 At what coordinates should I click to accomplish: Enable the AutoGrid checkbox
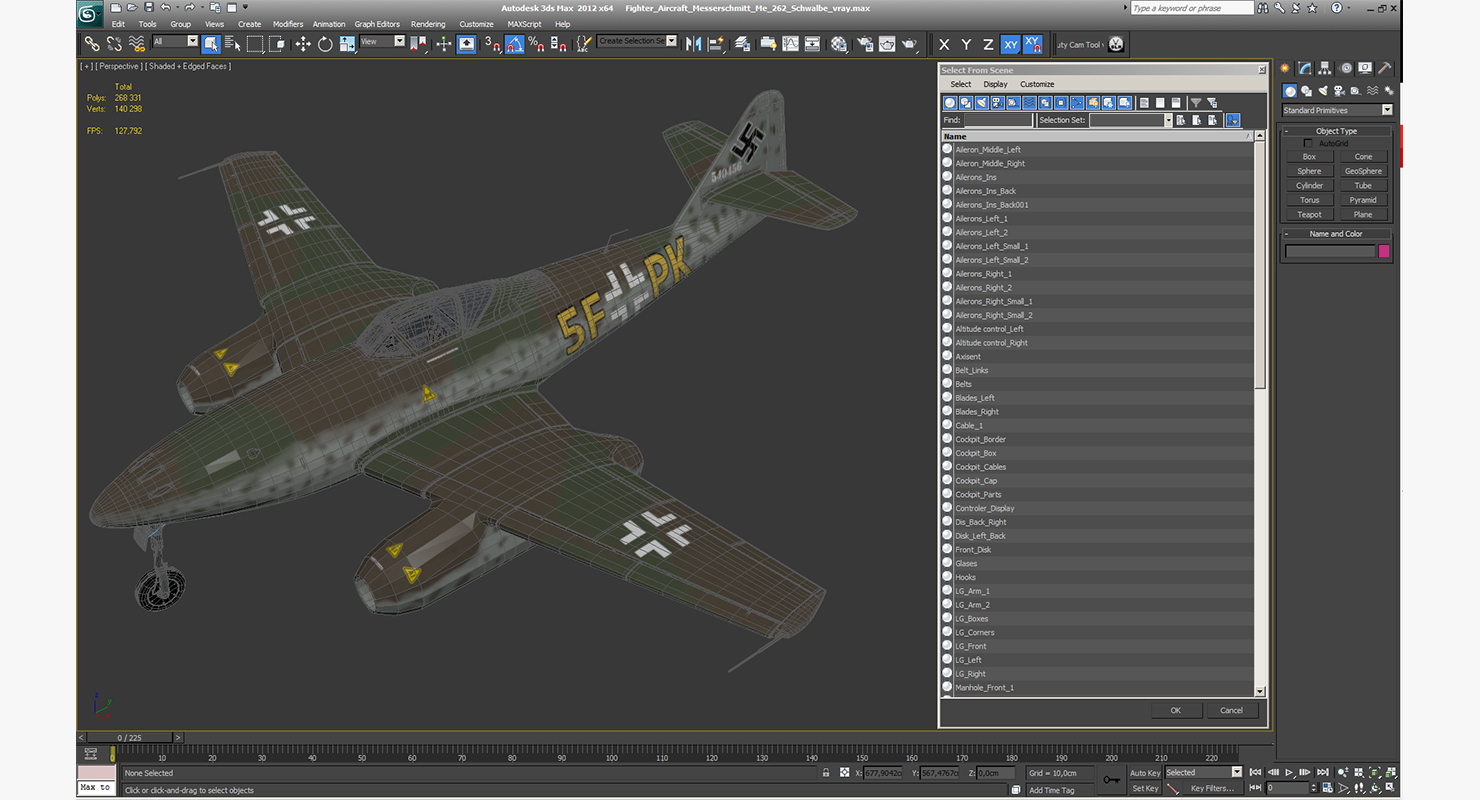tap(1308, 144)
